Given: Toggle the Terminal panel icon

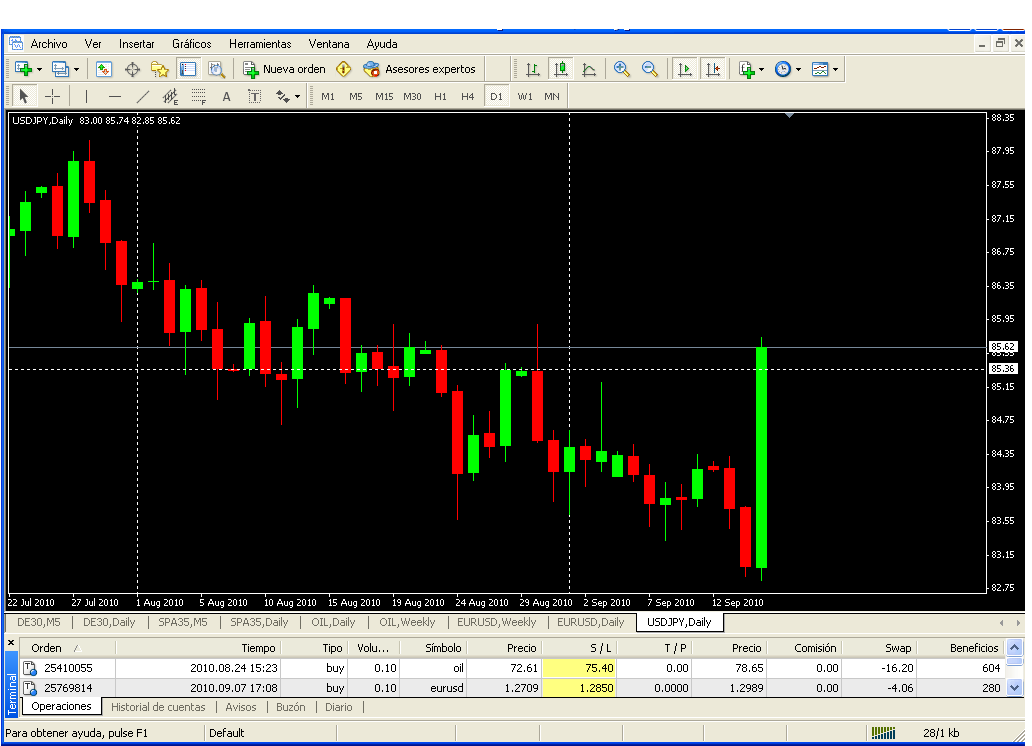Looking at the screenshot, I should click(x=188, y=69).
